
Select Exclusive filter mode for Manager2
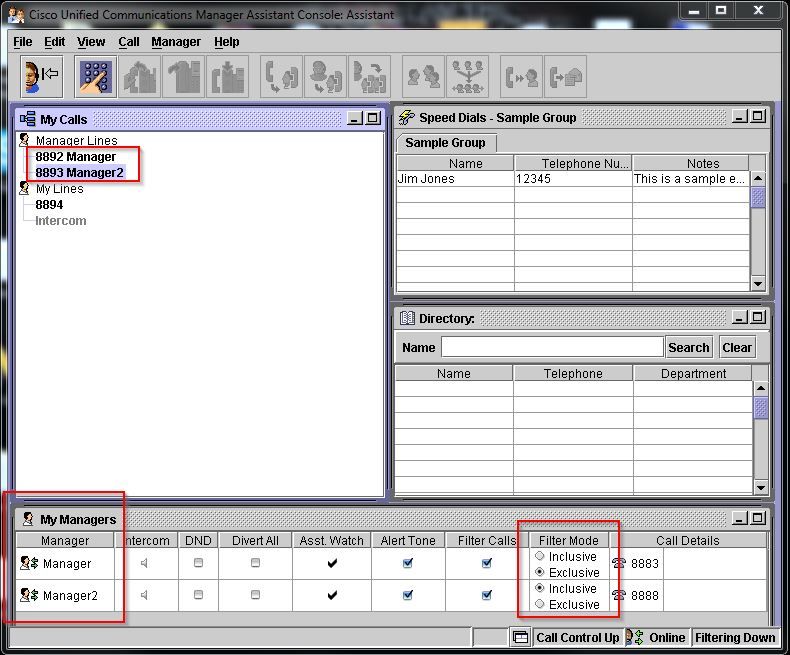tap(540, 604)
